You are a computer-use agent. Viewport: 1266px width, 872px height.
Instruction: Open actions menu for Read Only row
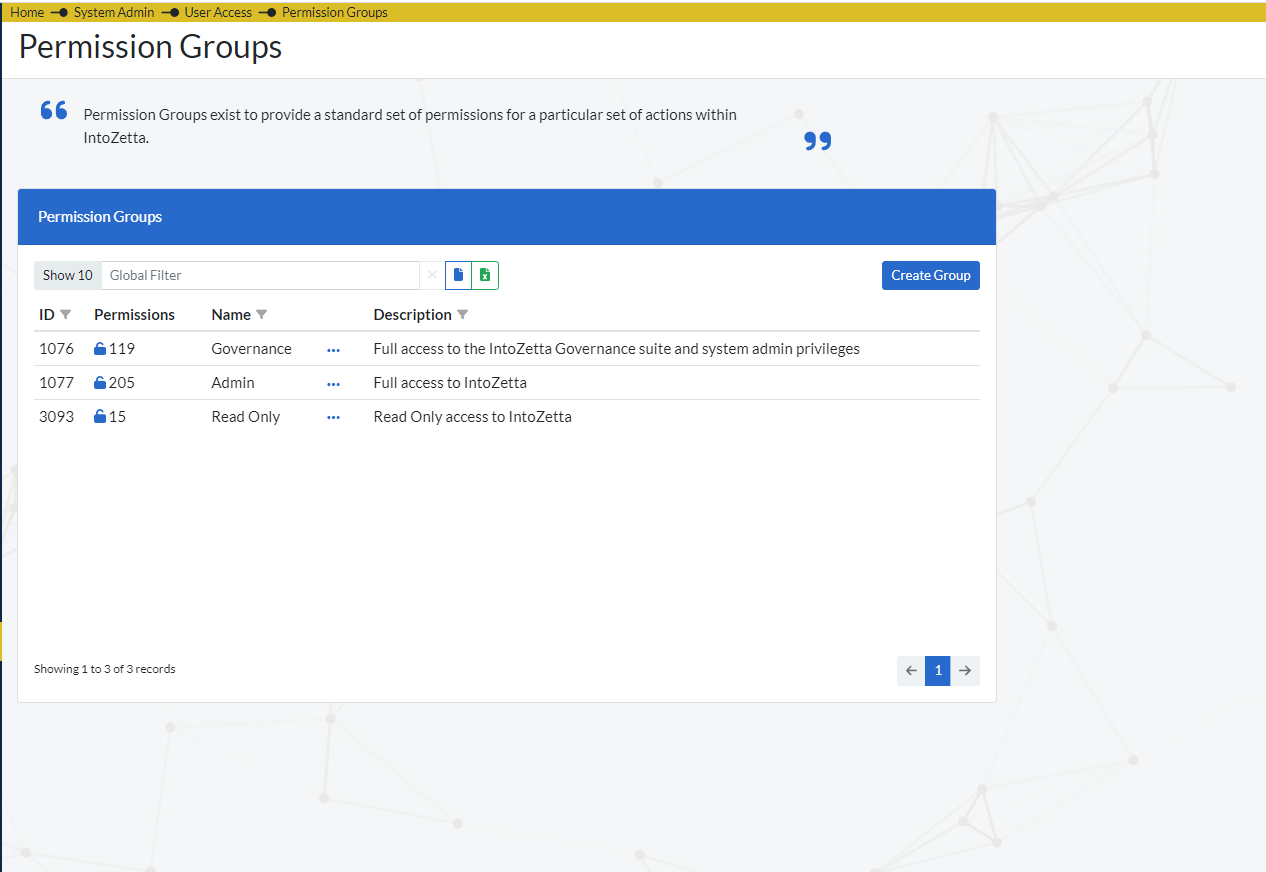333,418
